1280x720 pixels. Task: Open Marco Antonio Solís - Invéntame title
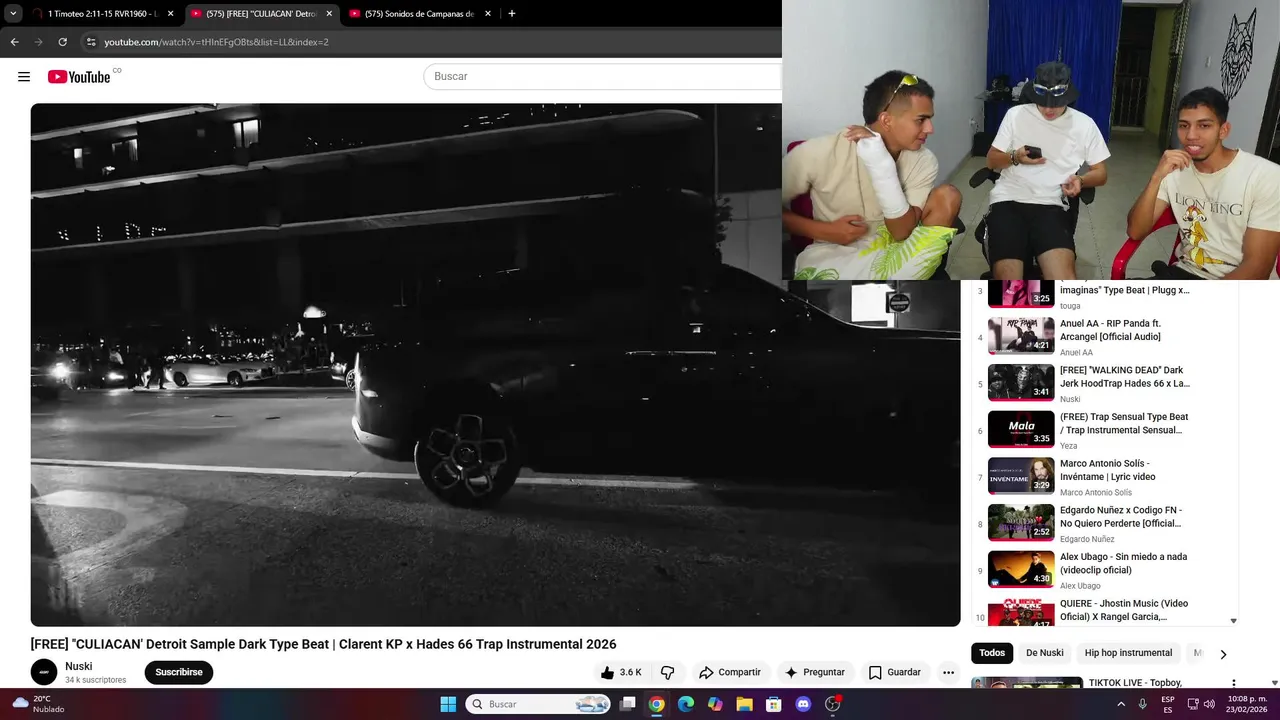coord(1107,470)
